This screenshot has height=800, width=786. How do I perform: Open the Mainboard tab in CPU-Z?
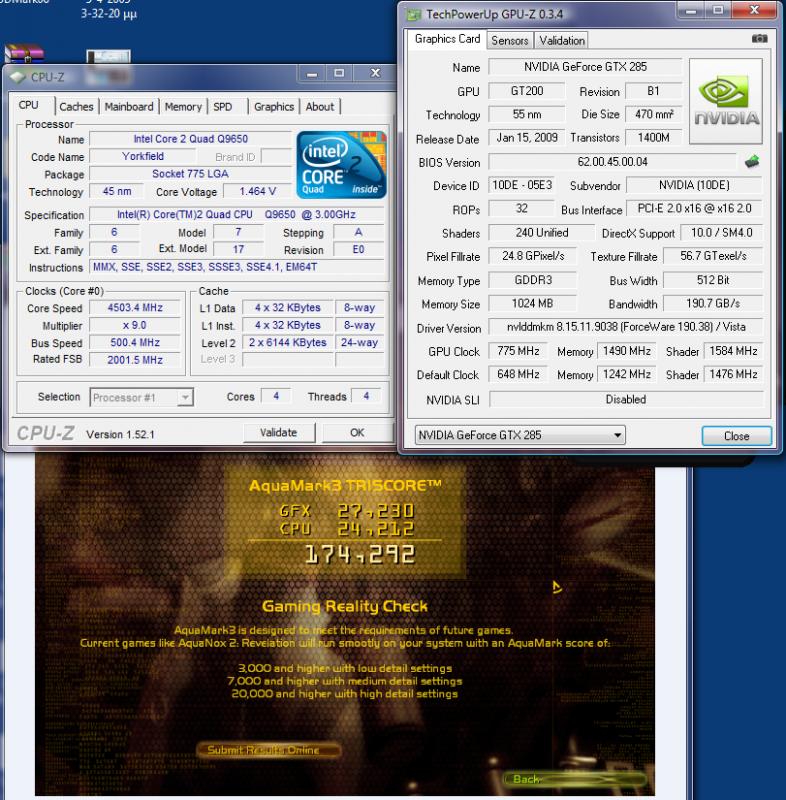coord(129,107)
